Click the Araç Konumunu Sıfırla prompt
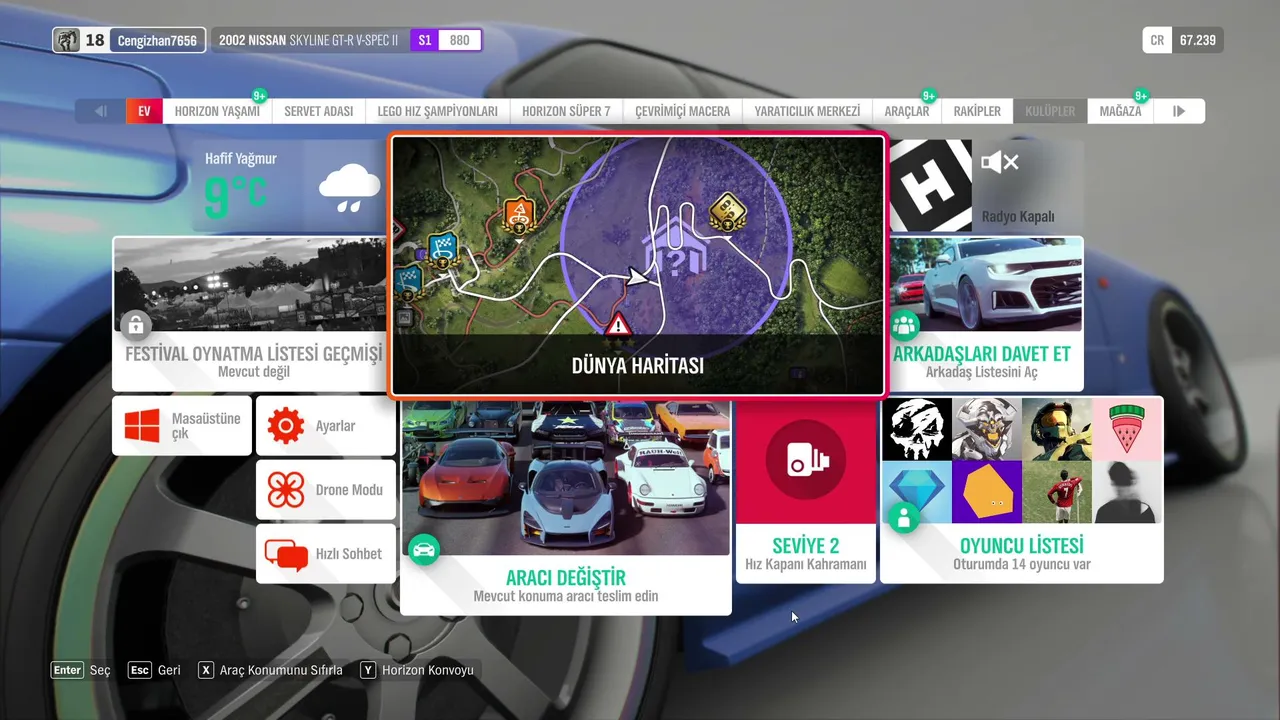1280x720 pixels. pos(270,670)
